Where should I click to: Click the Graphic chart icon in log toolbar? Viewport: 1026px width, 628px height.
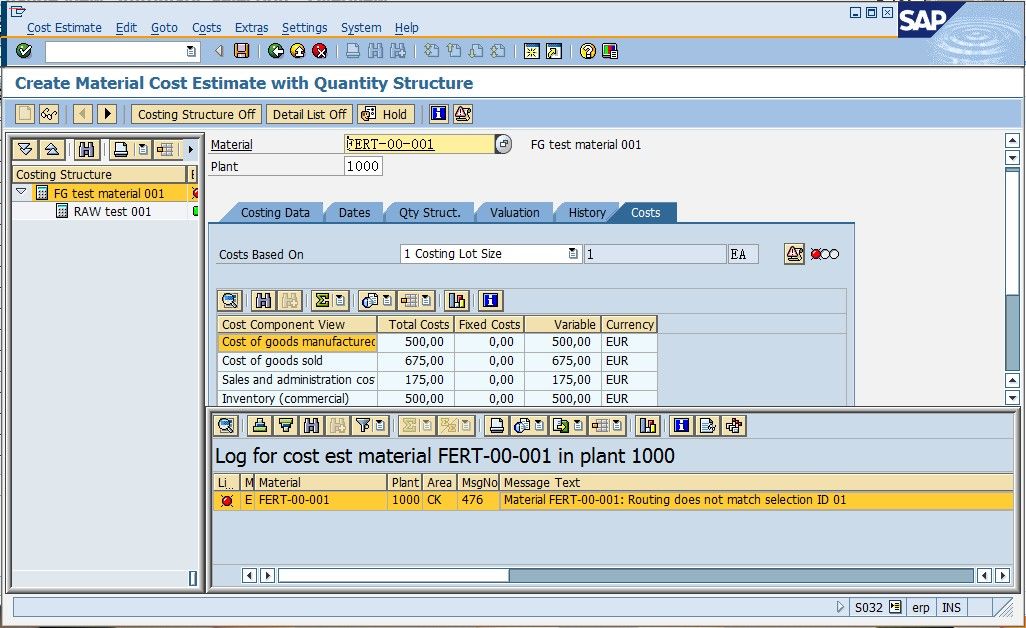(647, 426)
